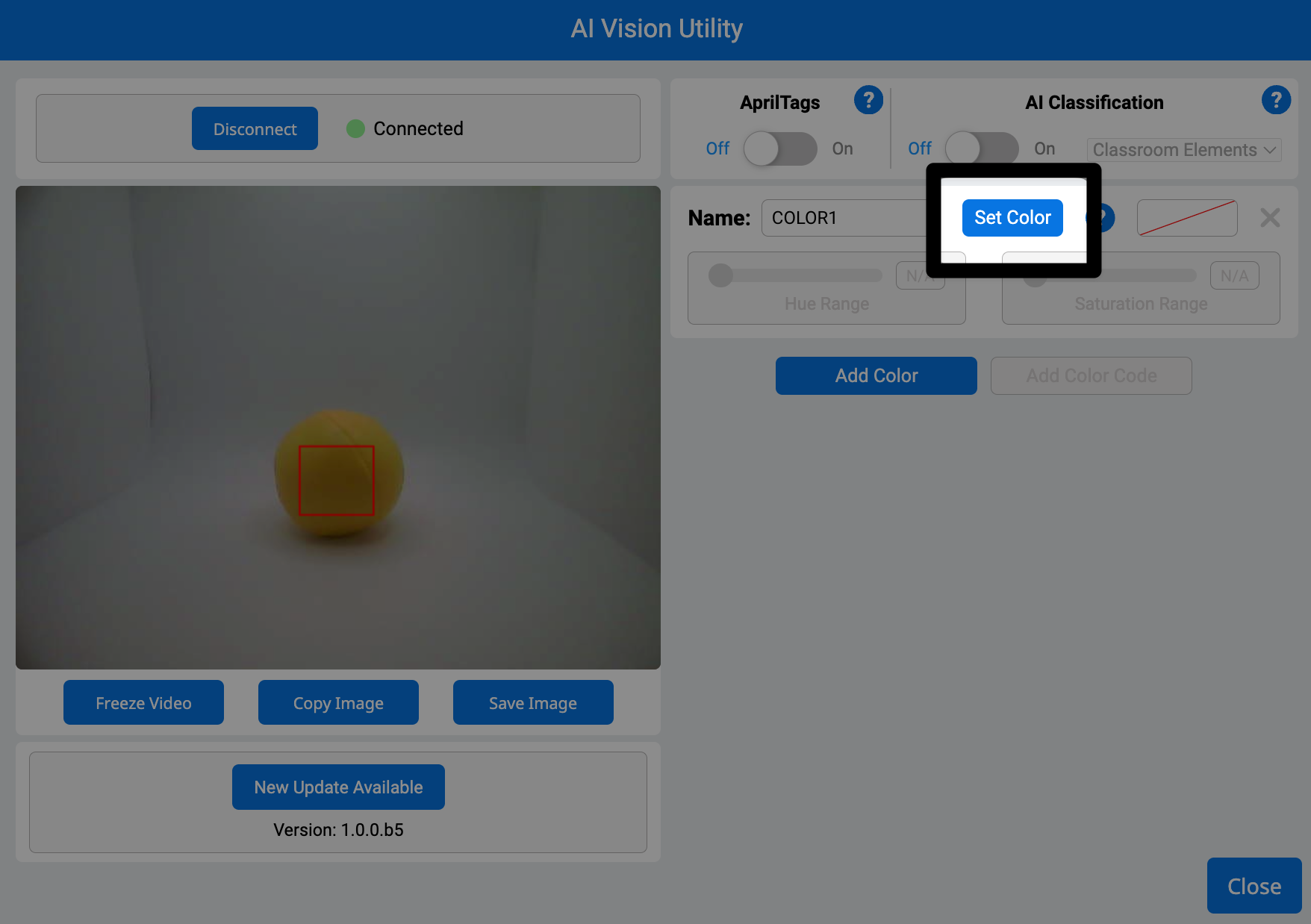1311x924 pixels.
Task: Freeze the camera video feed
Action: [x=143, y=702]
